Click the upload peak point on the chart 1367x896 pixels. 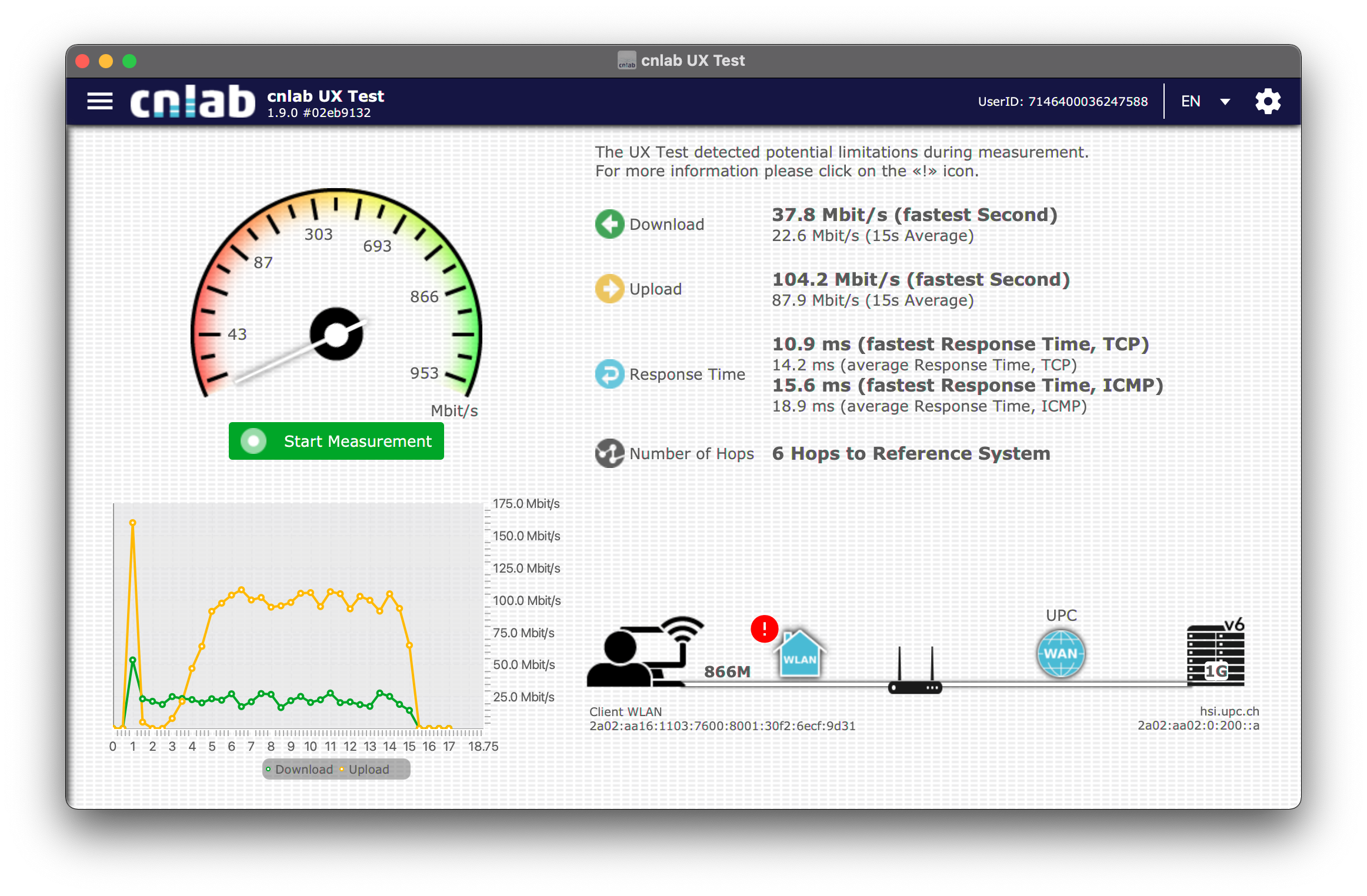pos(133,523)
